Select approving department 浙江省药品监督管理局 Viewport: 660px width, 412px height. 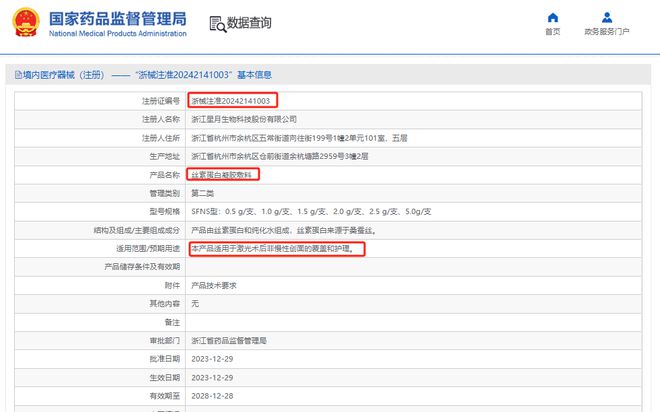[x=229, y=340]
